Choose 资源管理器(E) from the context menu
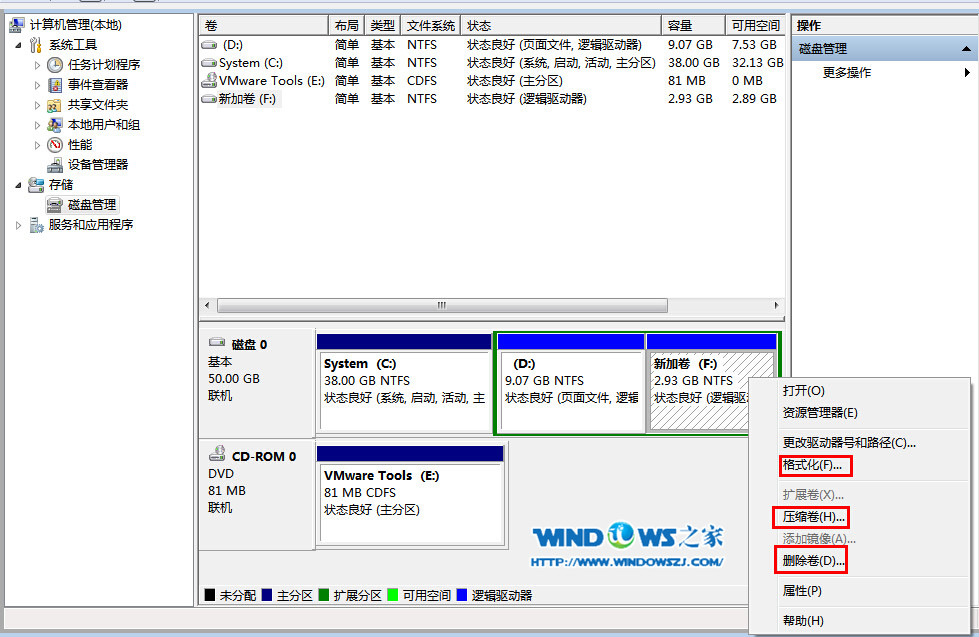The height and width of the screenshot is (637, 979). point(820,413)
